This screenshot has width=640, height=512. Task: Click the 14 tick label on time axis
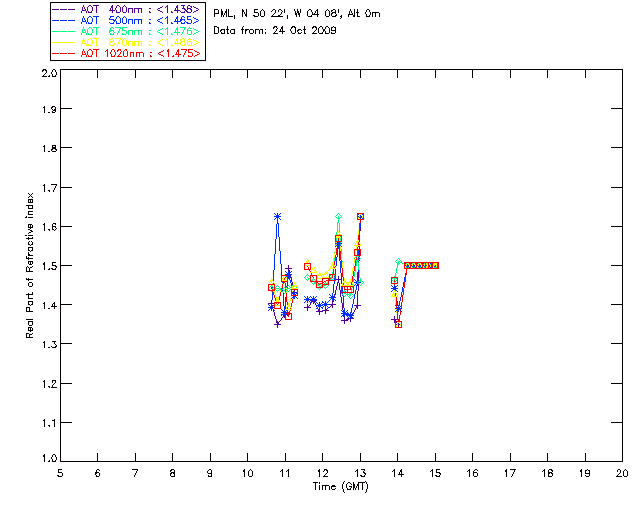398,473
